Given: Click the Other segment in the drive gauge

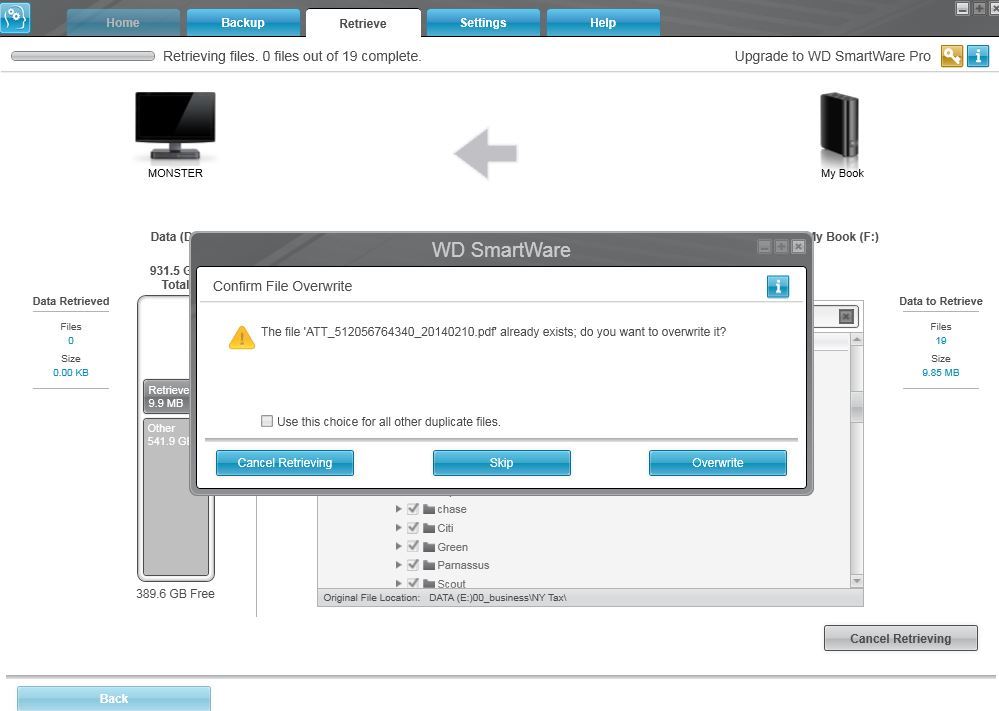Looking at the screenshot, I should (175, 497).
